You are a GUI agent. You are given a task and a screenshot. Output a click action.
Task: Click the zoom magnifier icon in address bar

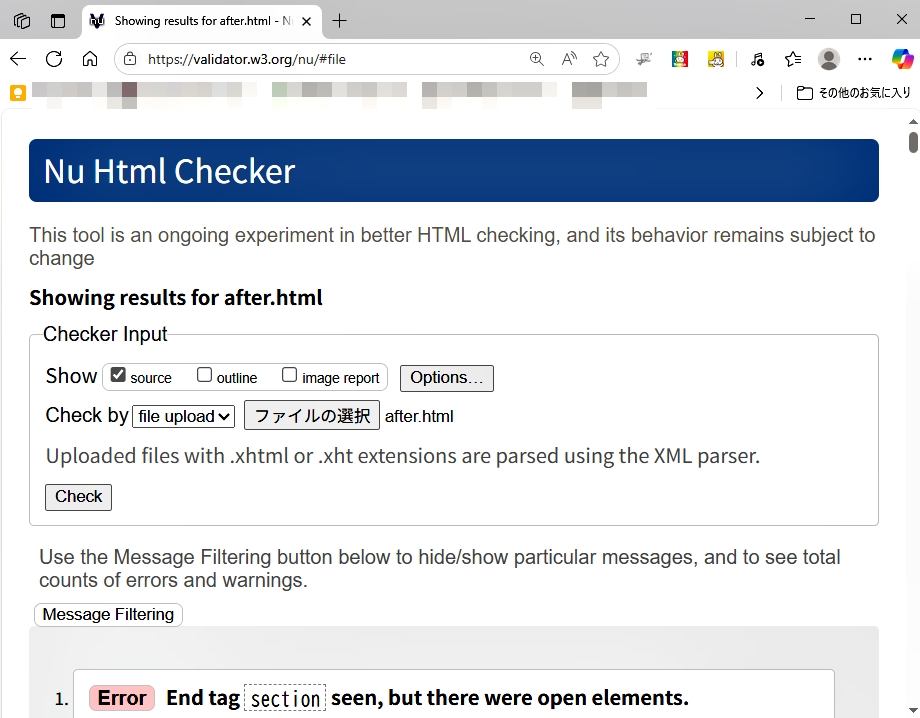pos(536,59)
